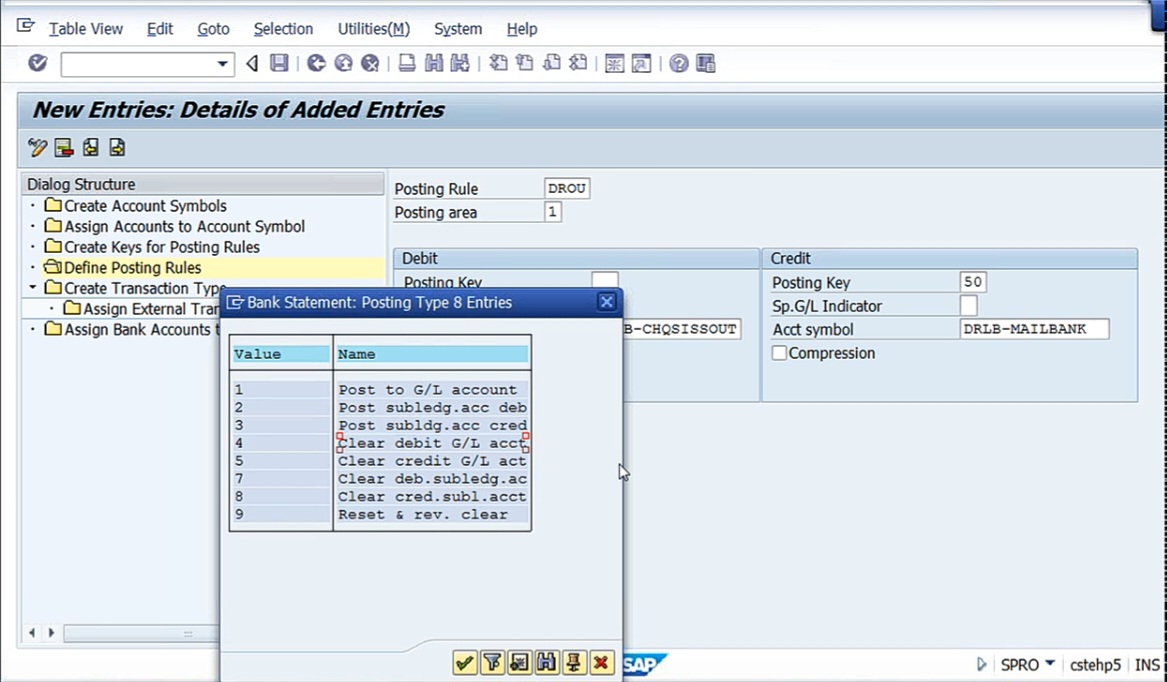1167x682 pixels.
Task: Click the filter funnel icon in popup
Action: (492, 662)
